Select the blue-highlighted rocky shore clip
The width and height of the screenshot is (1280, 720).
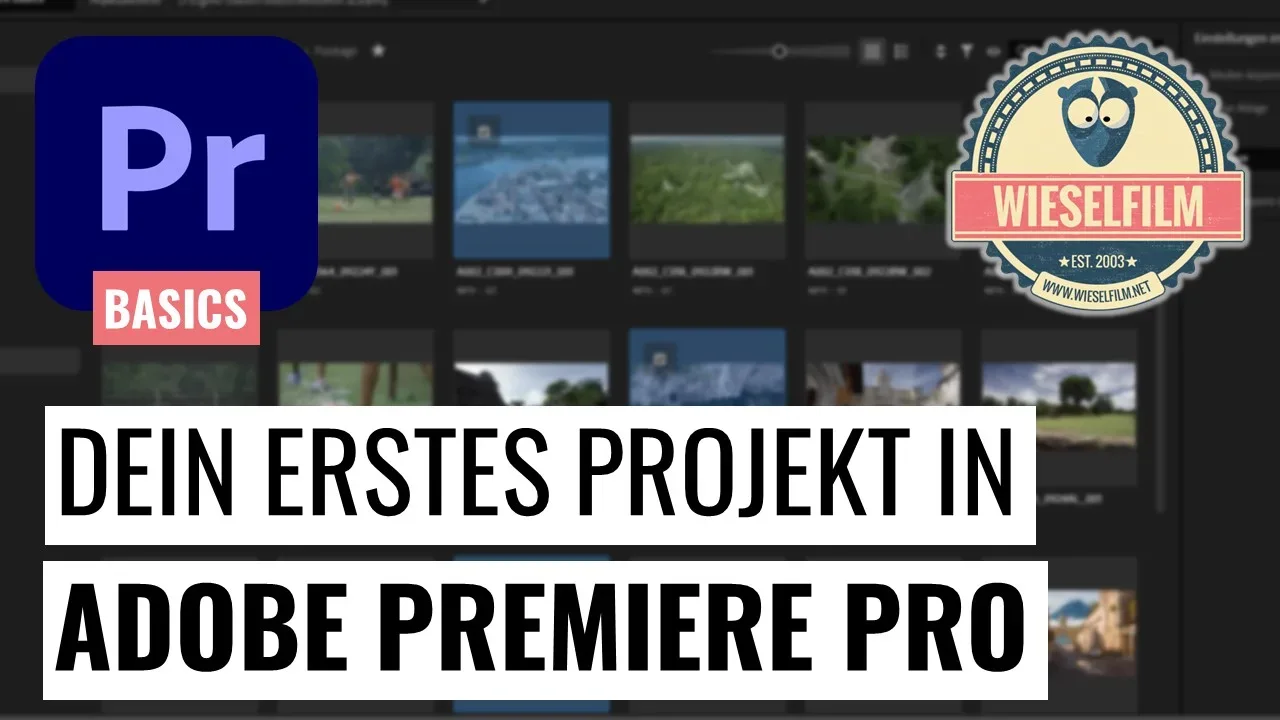(531, 179)
